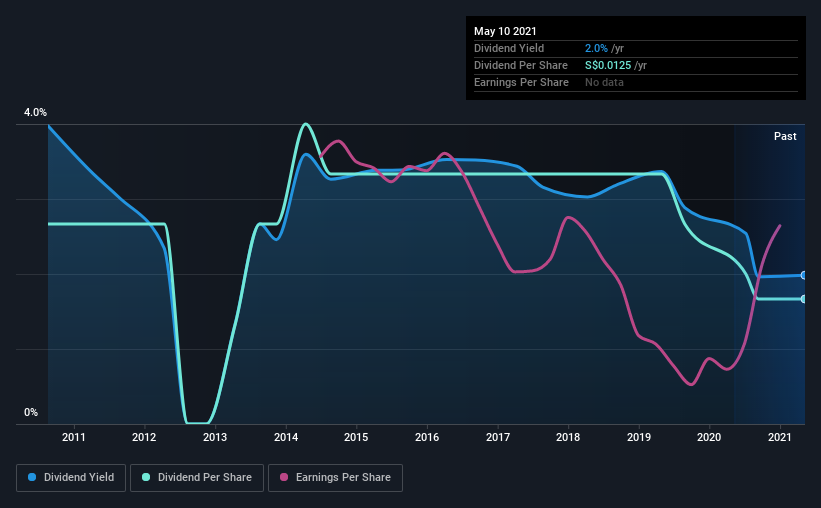Screen dimensions: 821x508
Task: Click the 4.0% y-axis label
Action: coord(35,112)
